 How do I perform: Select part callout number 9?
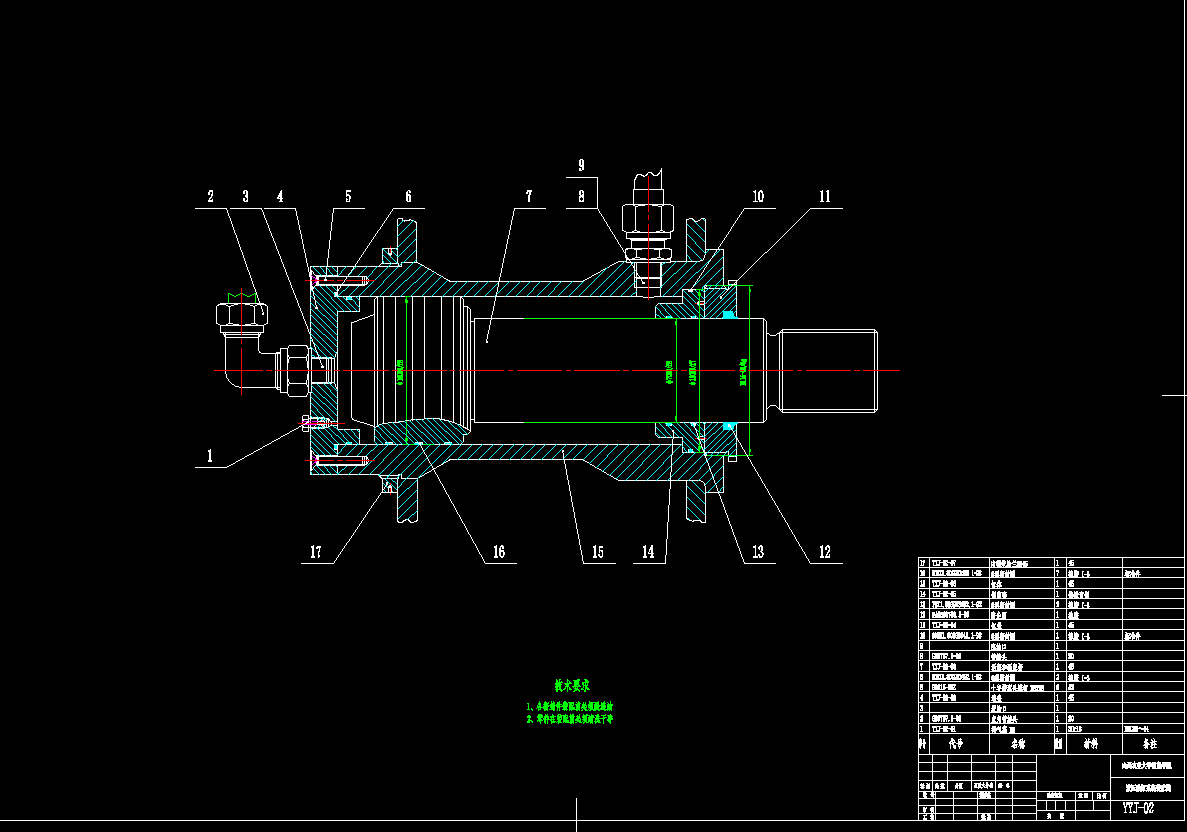click(581, 165)
